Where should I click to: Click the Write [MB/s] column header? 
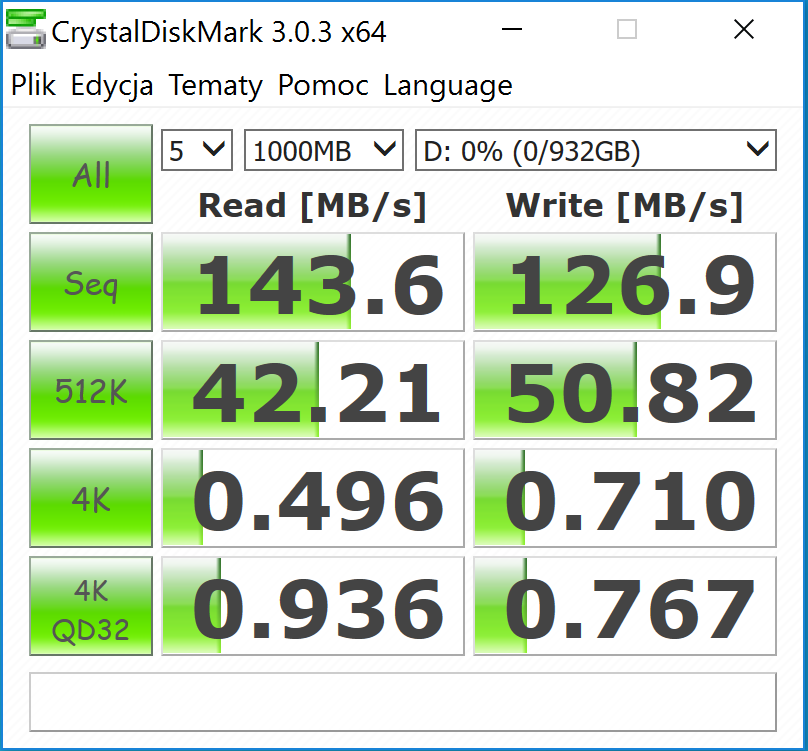click(624, 206)
